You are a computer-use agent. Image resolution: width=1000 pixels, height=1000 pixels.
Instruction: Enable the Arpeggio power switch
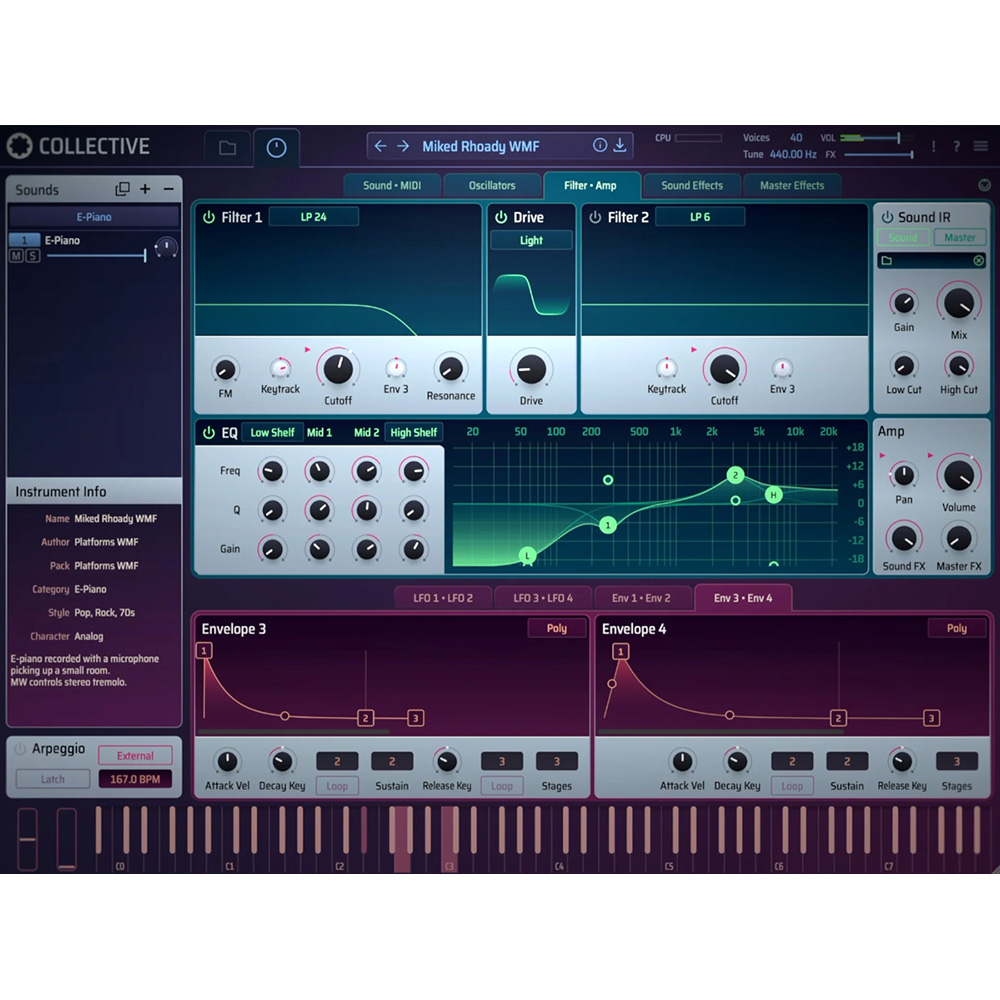pos(20,748)
